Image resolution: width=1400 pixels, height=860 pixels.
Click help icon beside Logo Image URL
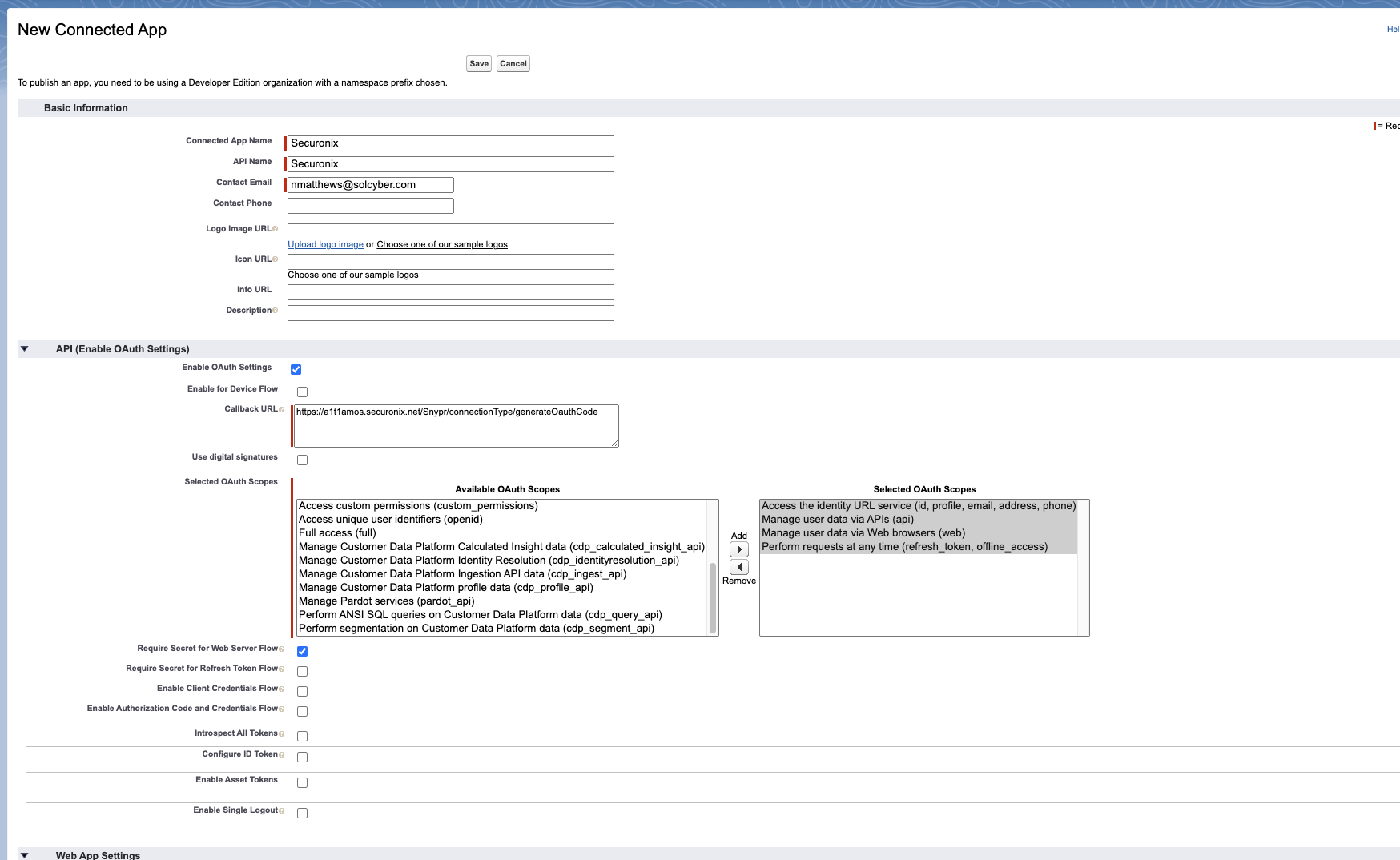276,229
